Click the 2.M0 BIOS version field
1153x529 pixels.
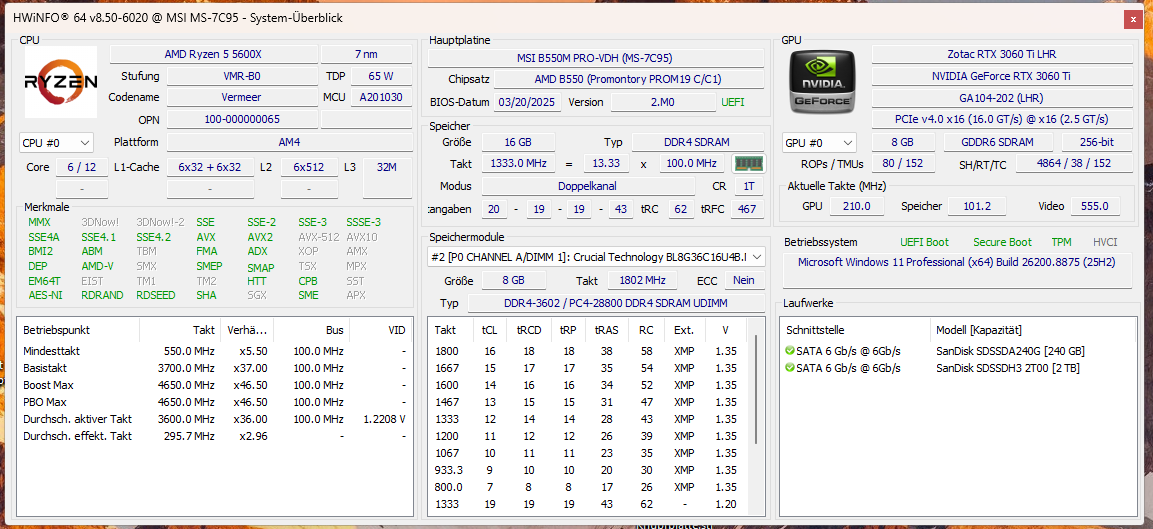point(663,102)
